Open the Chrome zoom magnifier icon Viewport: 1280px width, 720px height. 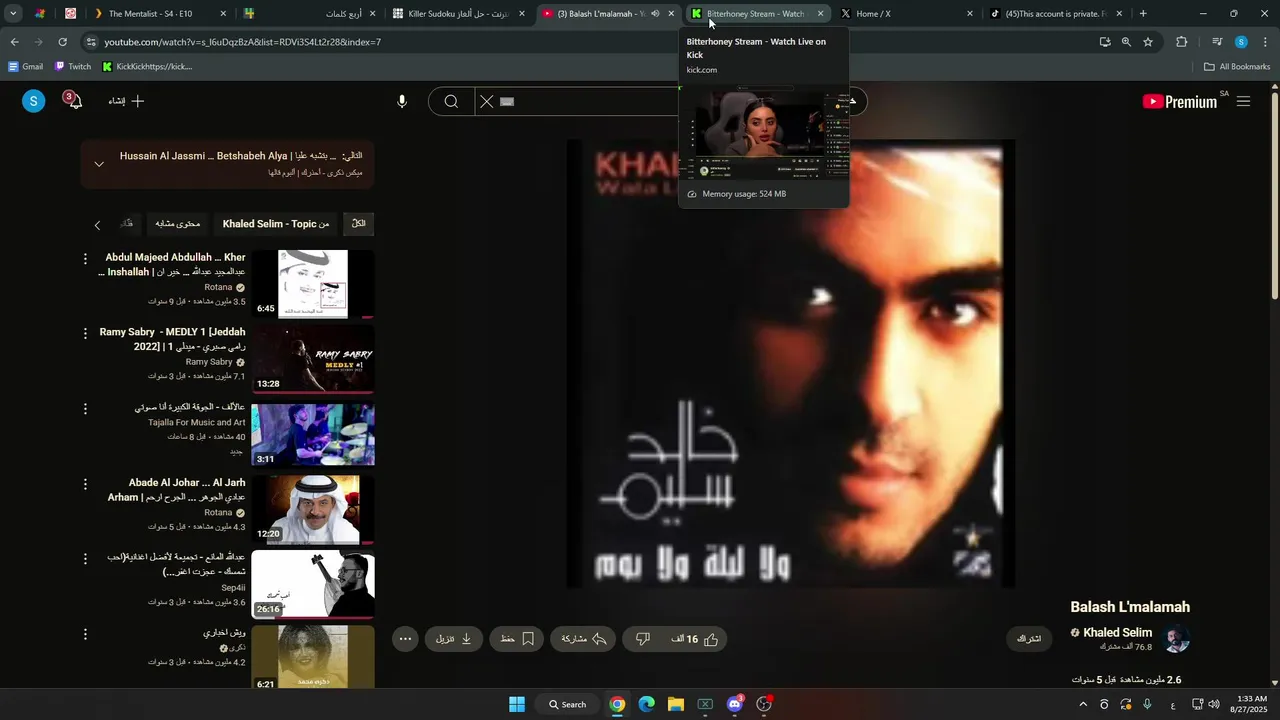coord(1126,42)
